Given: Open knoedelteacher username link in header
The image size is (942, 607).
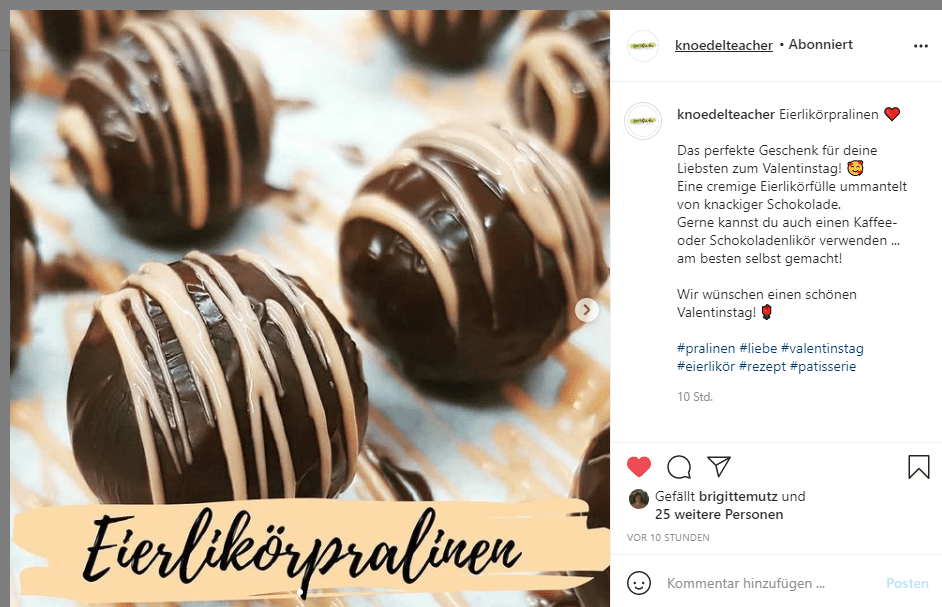Looking at the screenshot, I should point(723,45).
